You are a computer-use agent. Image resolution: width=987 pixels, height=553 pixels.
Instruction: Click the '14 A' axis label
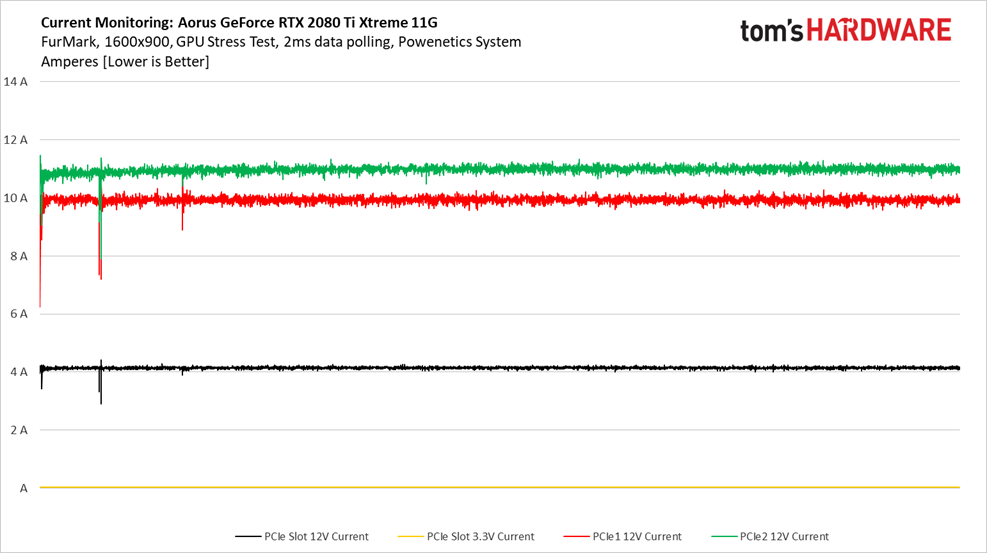(x=15, y=81)
